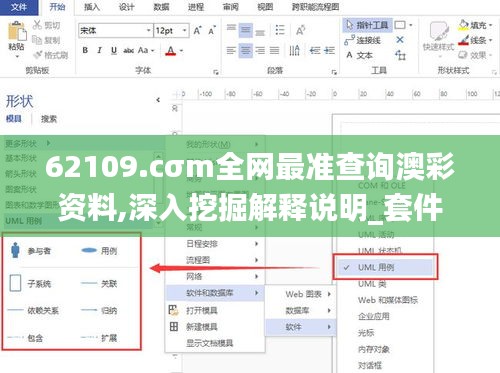Viewport: 500px width, 373px height.
Task: Center text horizontally
Action: click(x=246, y=51)
